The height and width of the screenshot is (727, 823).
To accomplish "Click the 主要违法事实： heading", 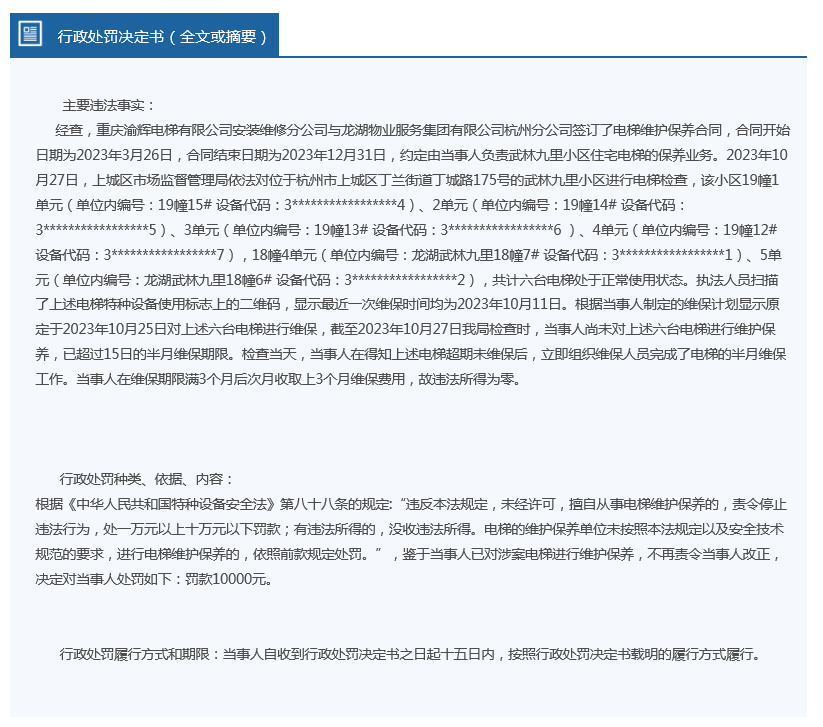I will 110,106.
